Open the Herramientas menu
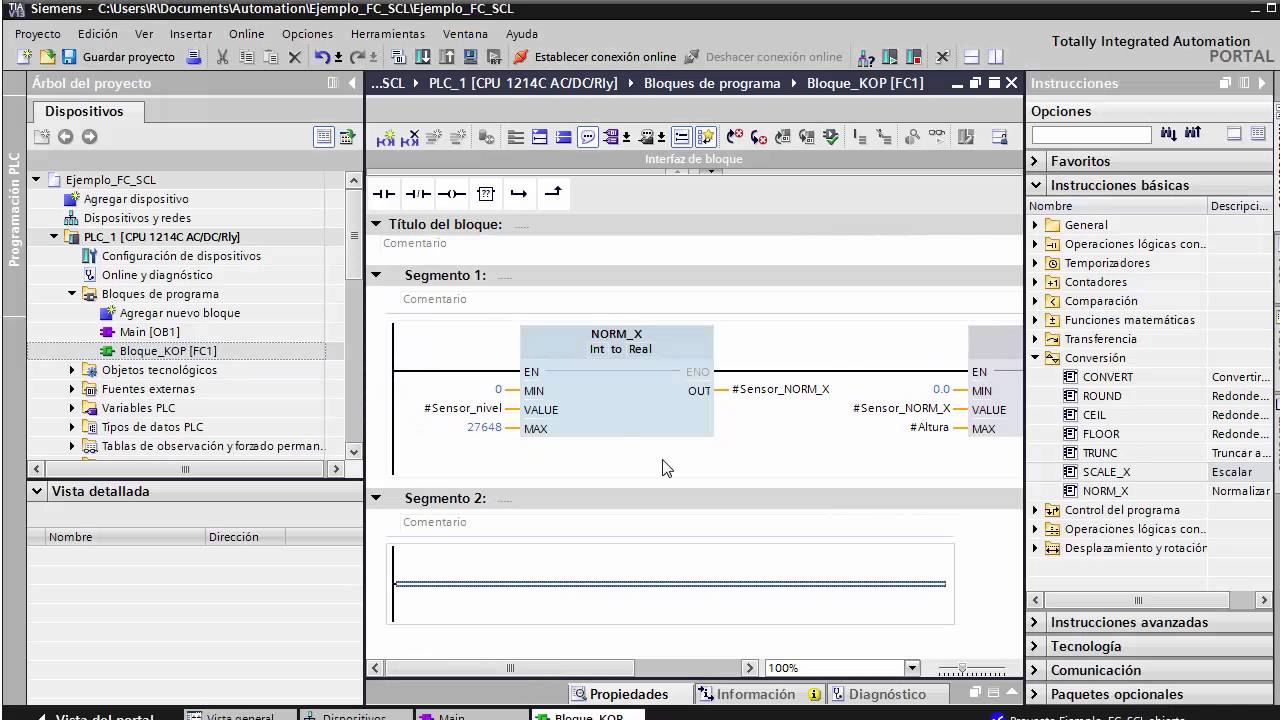Image resolution: width=1280 pixels, height=720 pixels. pos(388,33)
